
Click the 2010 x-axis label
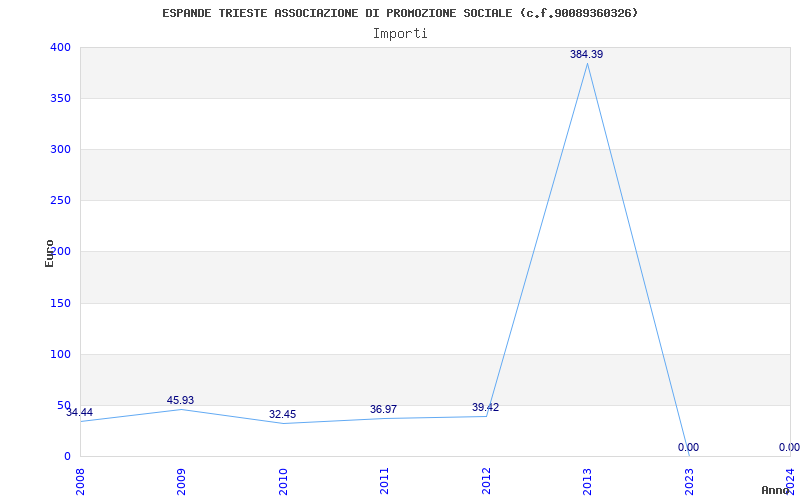click(x=283, y=481)
